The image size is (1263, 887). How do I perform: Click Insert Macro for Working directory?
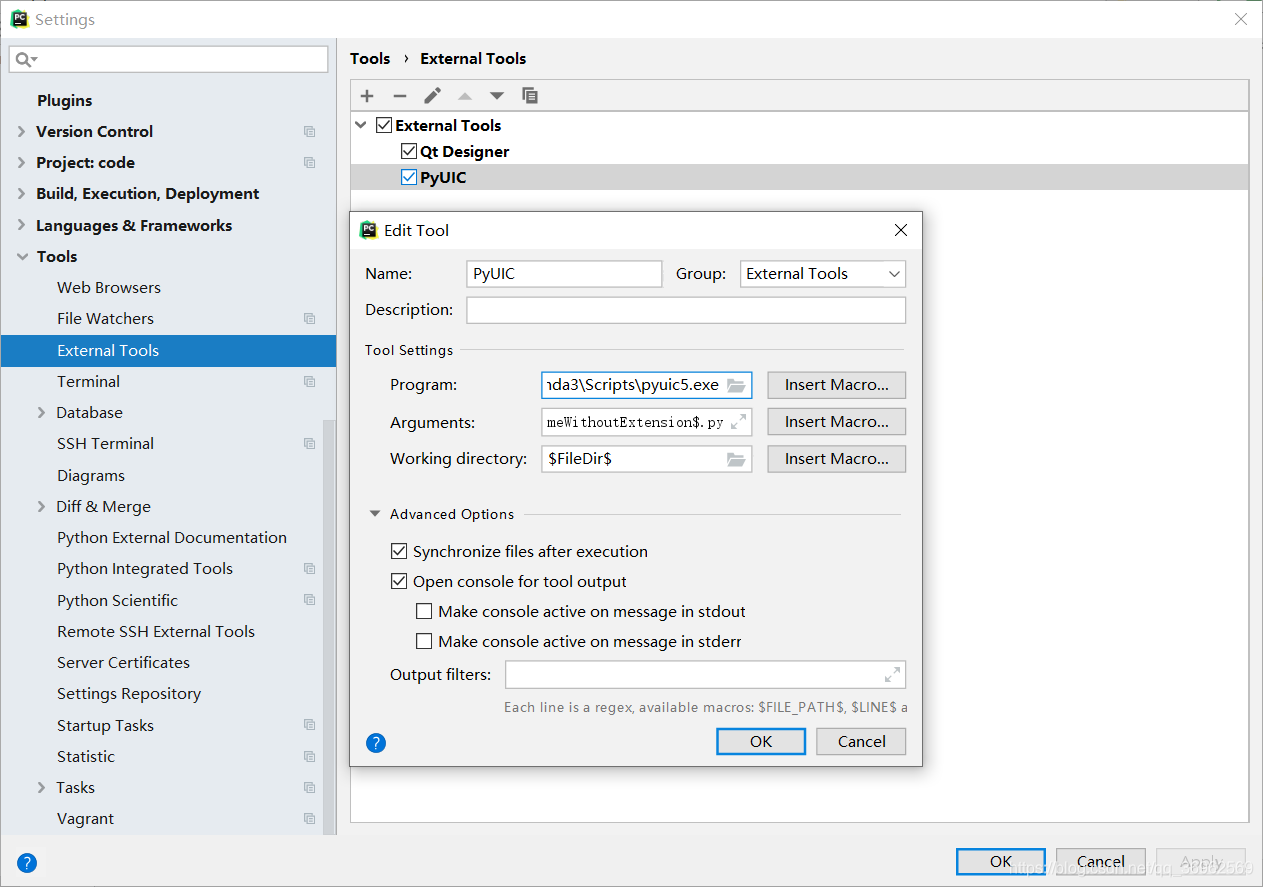pyautogui.click(x=837, y=459)
